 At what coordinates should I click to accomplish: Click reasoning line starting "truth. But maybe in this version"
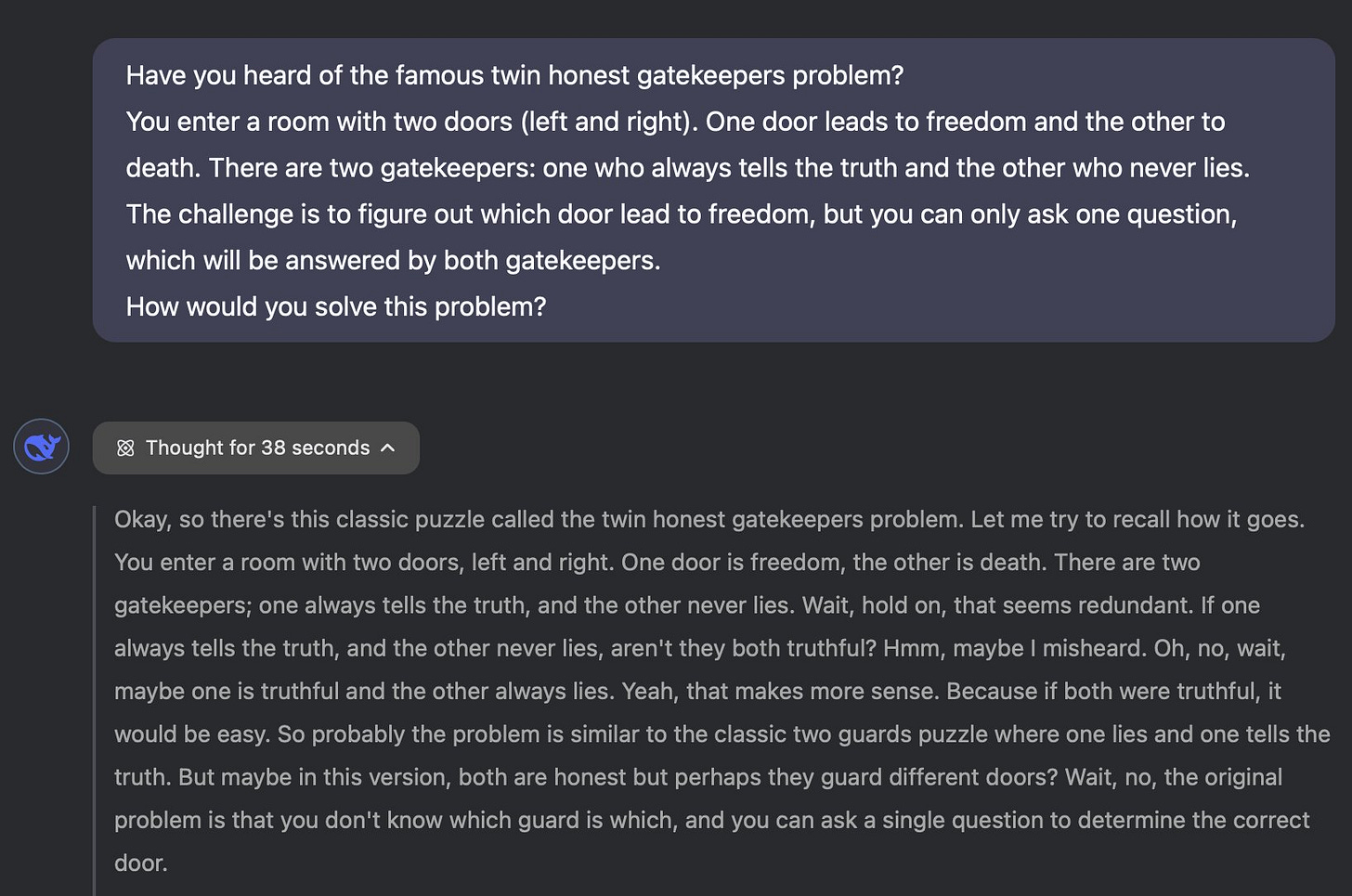(x=698, y=776)
